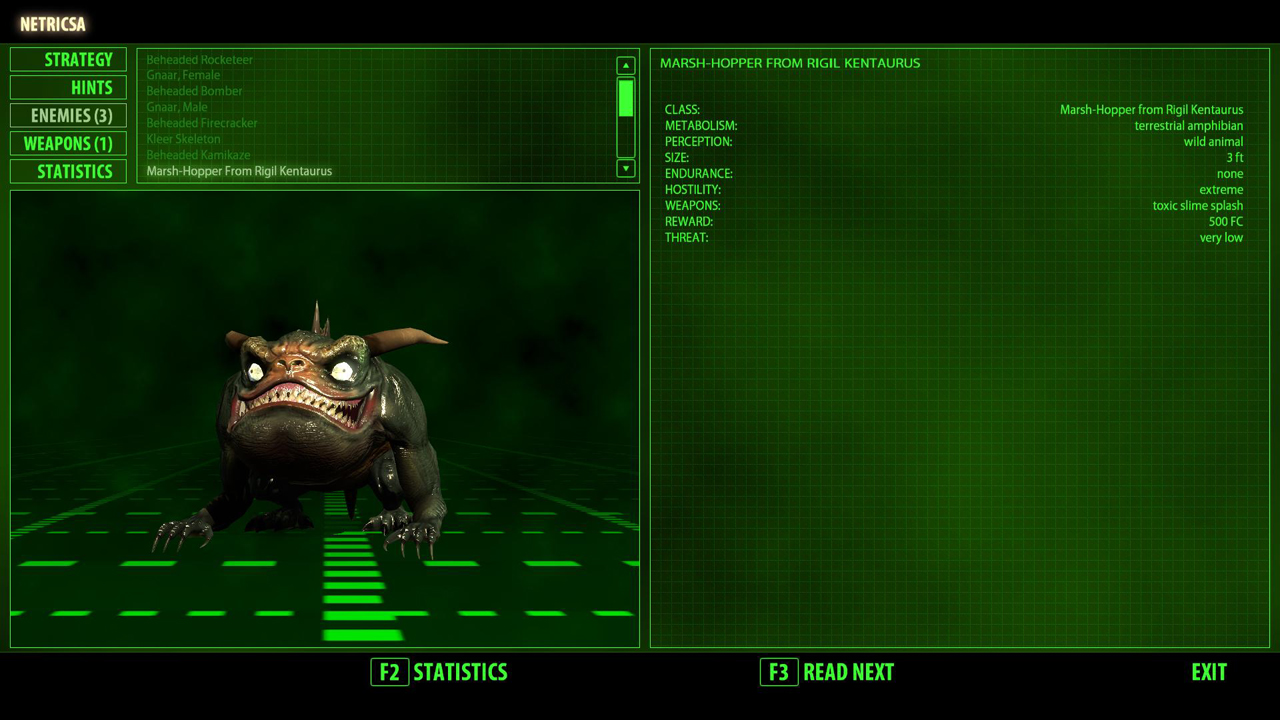Open the Strategy tab

[x=68, y=60]
